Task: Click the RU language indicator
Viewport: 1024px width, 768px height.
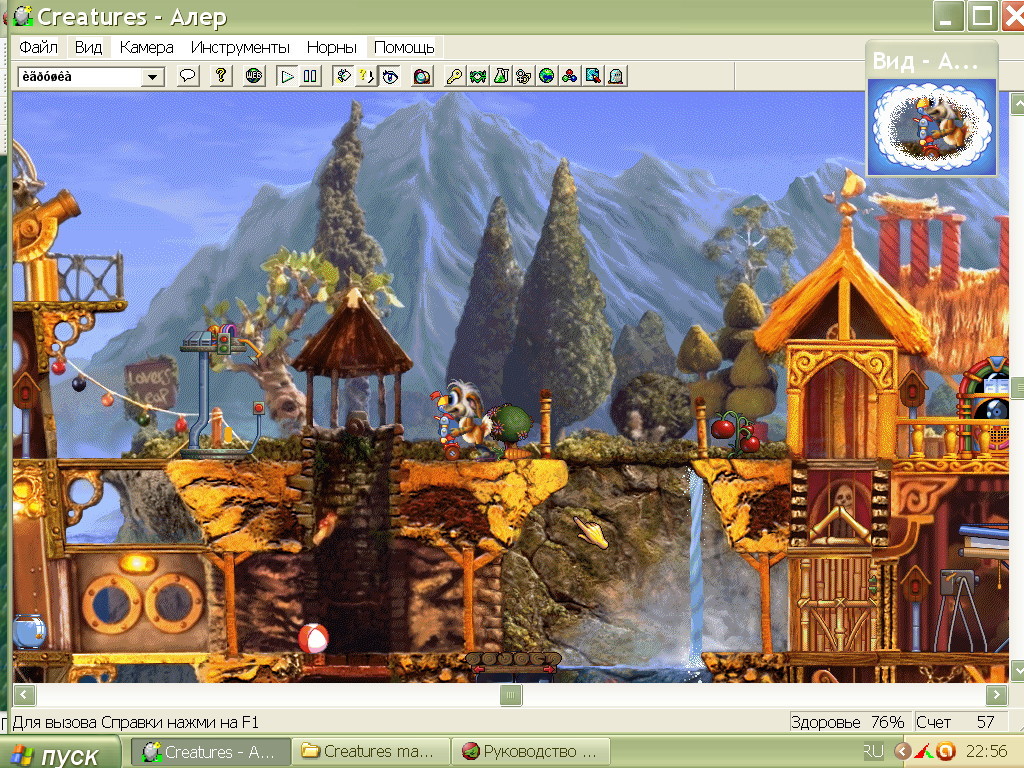Action: pyautogui.click(x=873, y=752)
